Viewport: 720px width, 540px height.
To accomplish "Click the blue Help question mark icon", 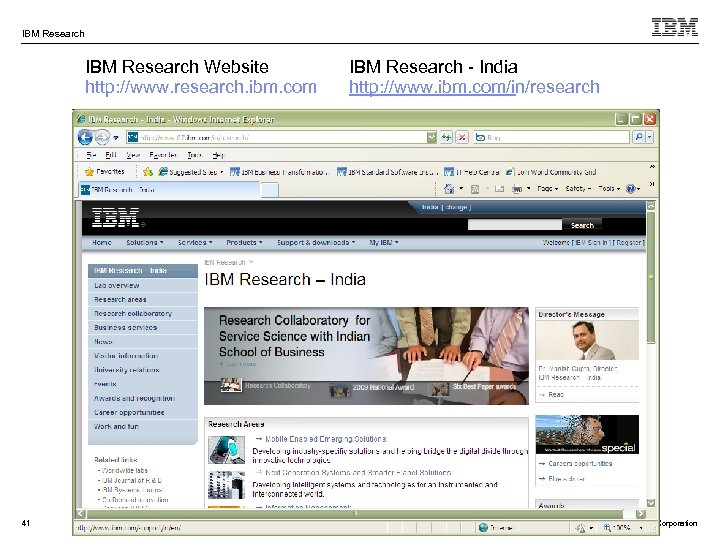I will click(x=631, y=189).
